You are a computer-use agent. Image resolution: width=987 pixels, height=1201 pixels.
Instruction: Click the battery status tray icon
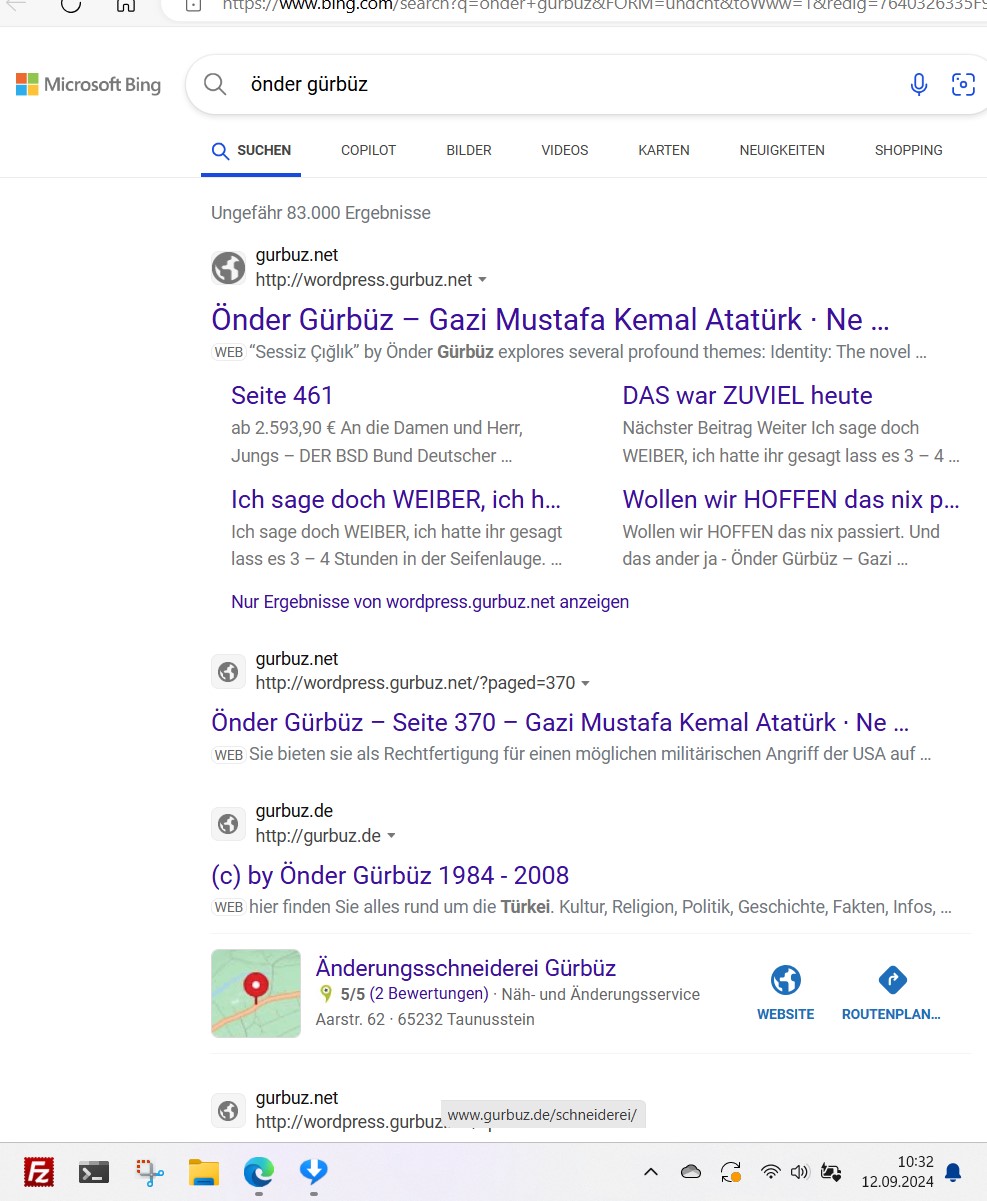(x=831, y=1172)
